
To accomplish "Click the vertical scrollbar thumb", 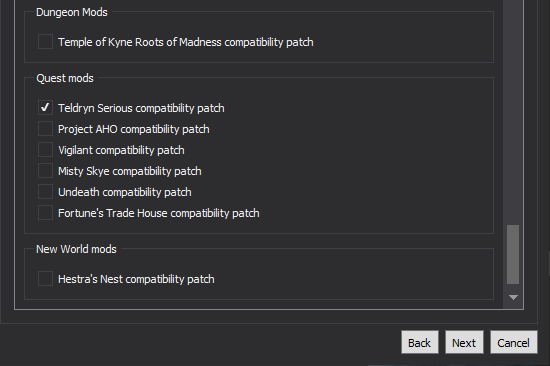I will tap(513, 254).
